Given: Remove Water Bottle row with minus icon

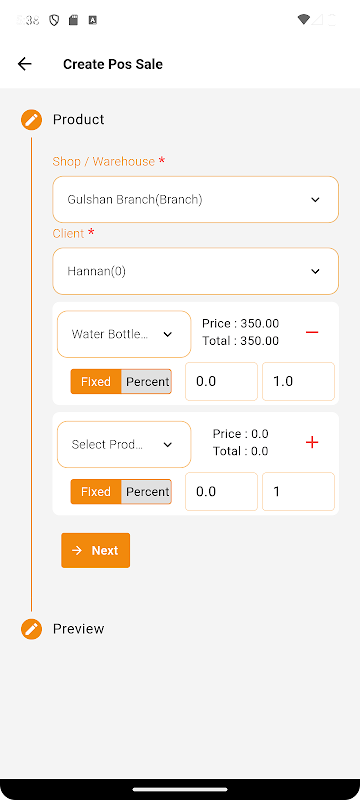Looking at the screenshot, I should click(312, 332).
